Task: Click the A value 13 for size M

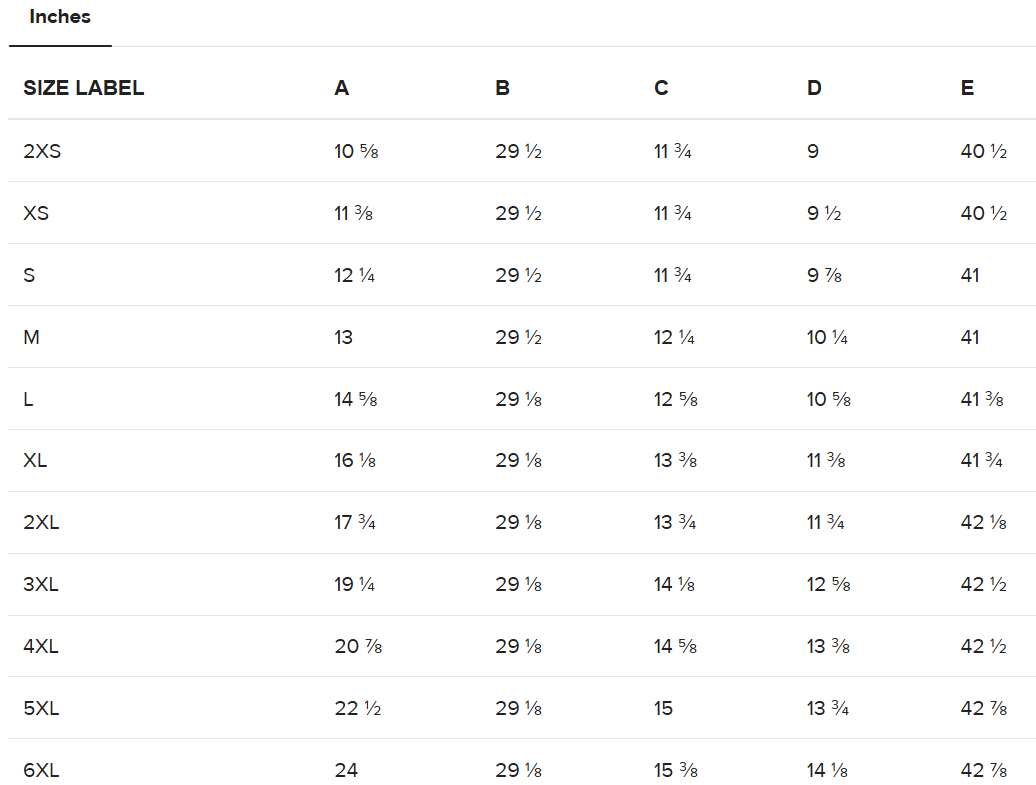Action: (344, 337)
